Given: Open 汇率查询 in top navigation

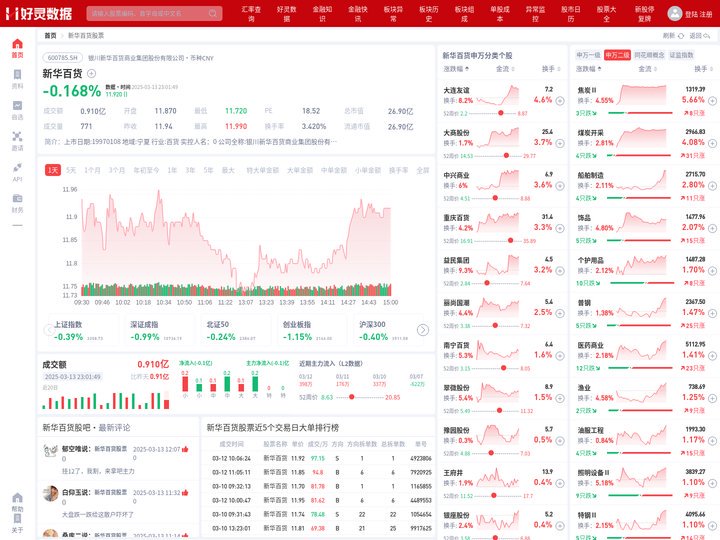Looking at the screenshot, I should [x=251, y=14].
